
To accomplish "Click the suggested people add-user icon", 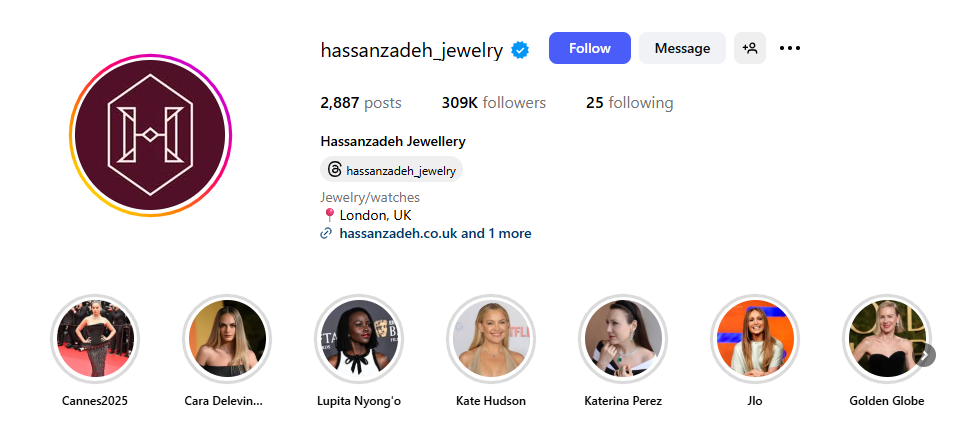I will pyautogui.click(x=750, y=48).
